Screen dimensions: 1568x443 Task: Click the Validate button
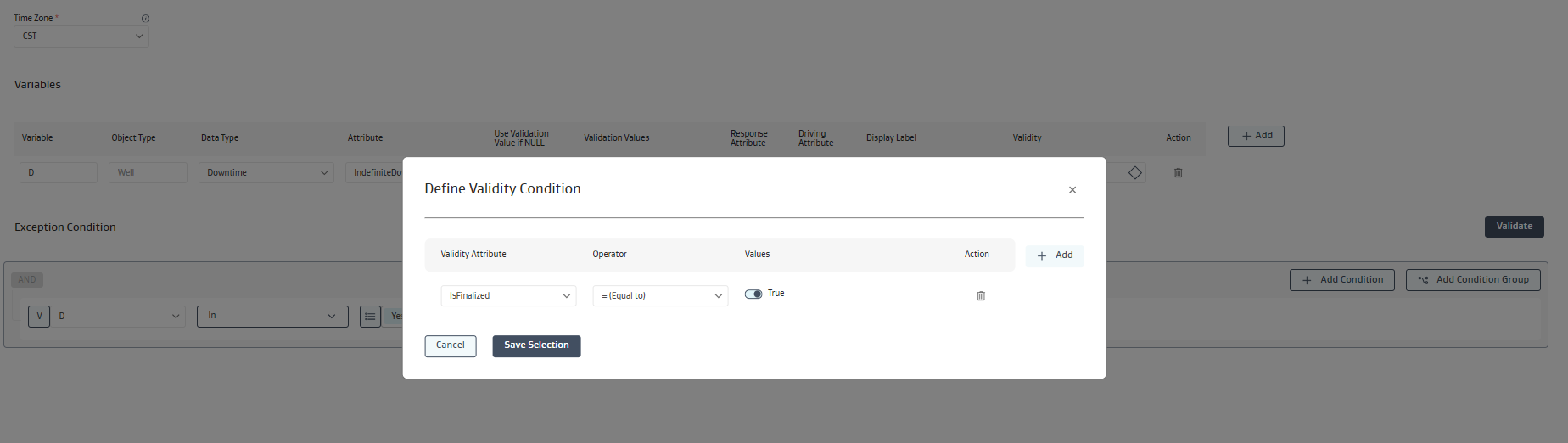click(x=1514, y=227)
